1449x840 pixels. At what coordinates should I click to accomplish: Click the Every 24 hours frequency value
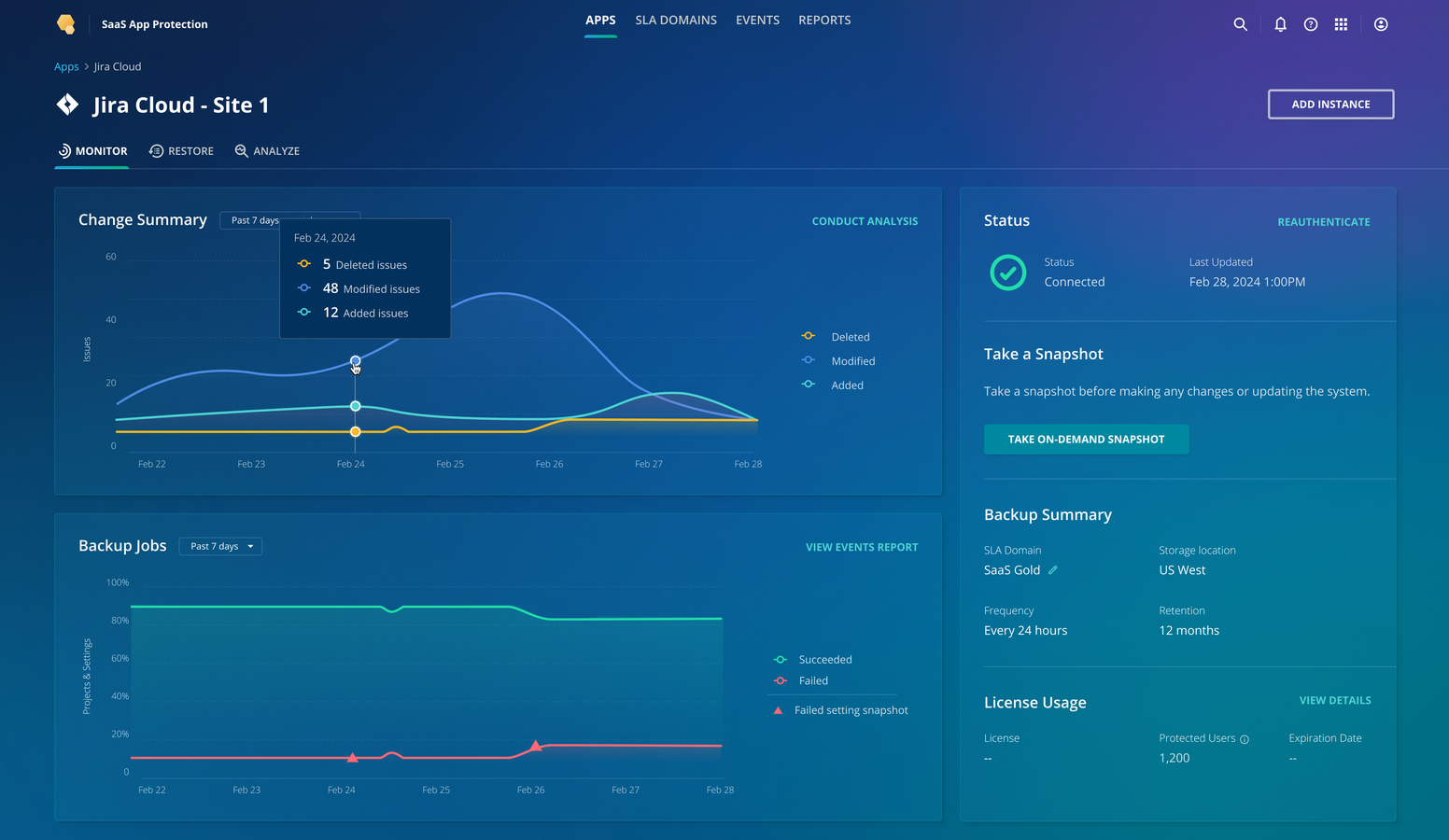[1025, 630]
